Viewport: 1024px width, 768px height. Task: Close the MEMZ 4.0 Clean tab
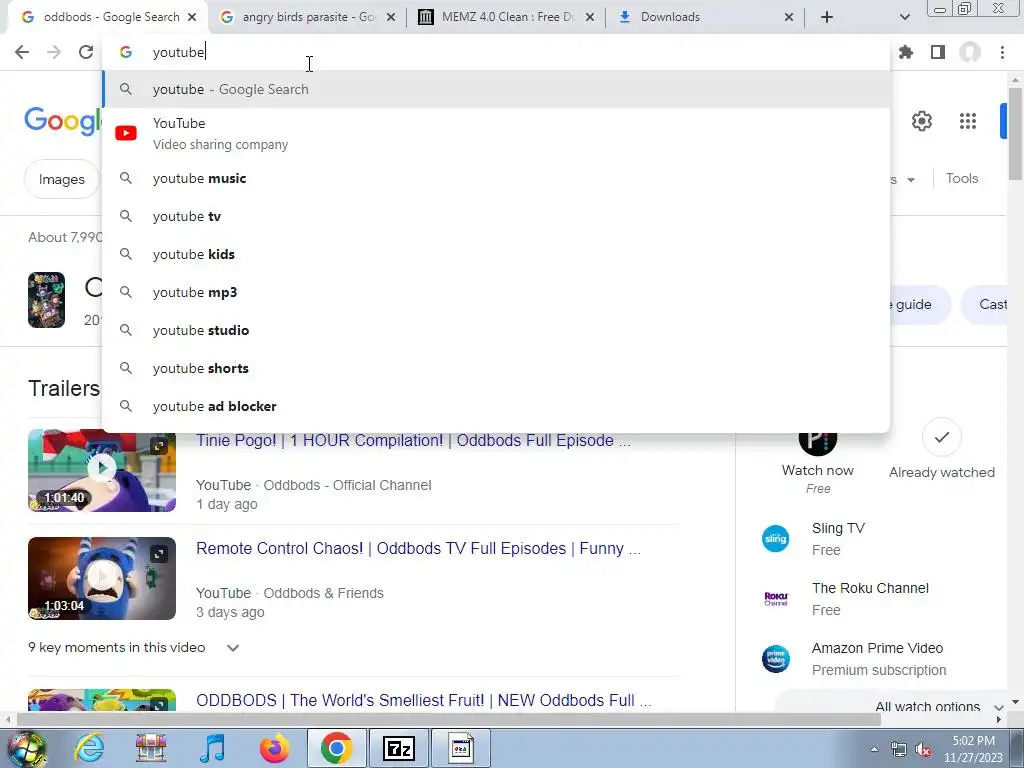tap(590, 17)
